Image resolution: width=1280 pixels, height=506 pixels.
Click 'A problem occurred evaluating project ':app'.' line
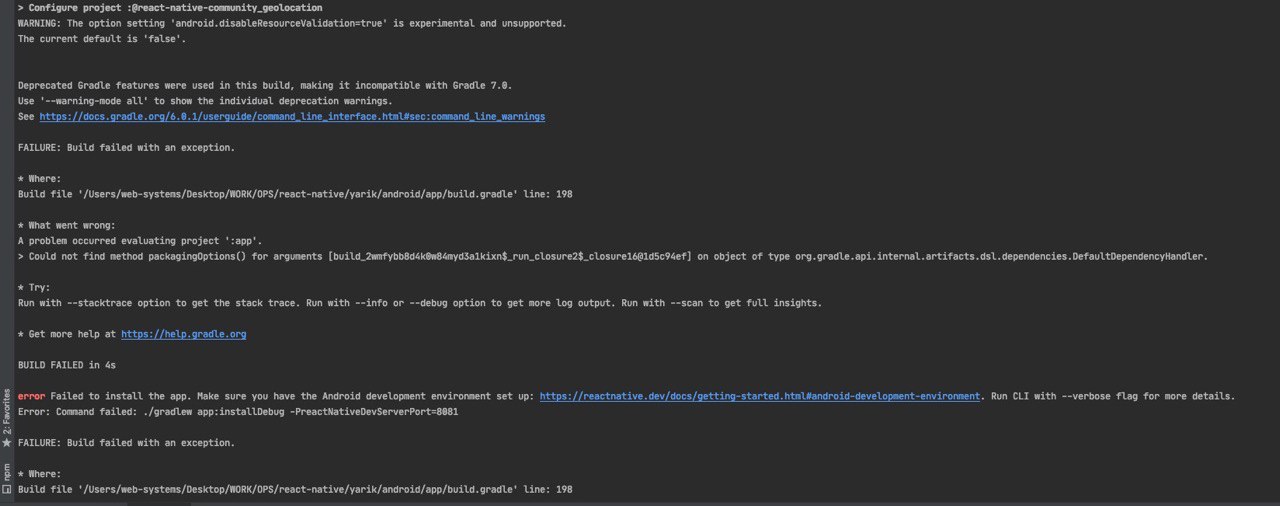click(x=140, y=241)
